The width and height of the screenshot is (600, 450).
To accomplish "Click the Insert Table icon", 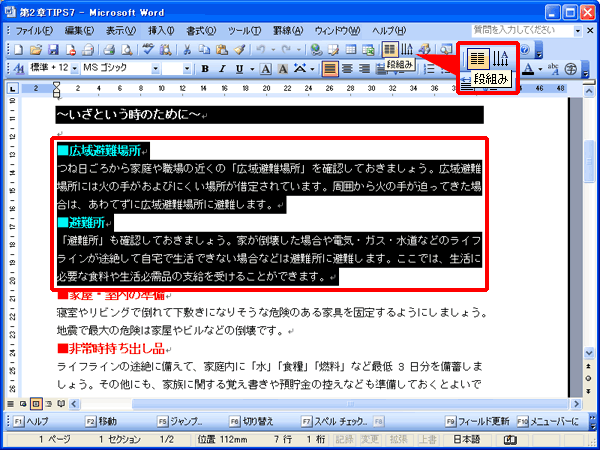I will [351, 50].
